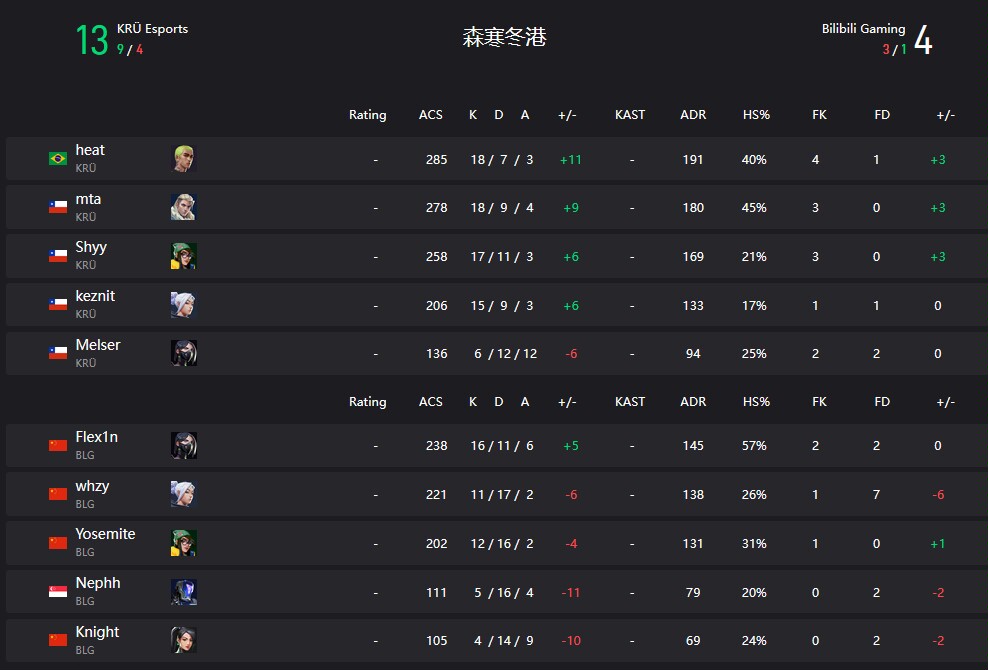Select the Bilibili Gaming team name
Screen dimensions: 988x670
tap(863, 29)
